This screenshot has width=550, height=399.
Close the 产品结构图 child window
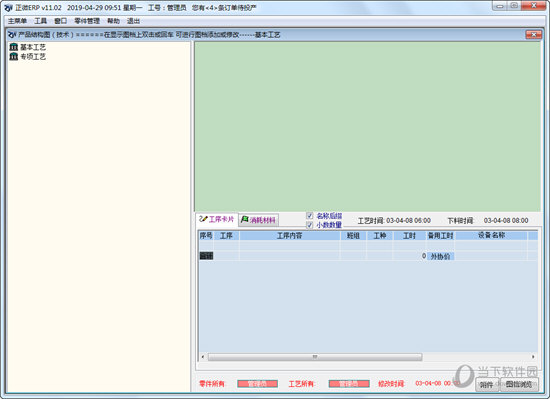[534, 34]
